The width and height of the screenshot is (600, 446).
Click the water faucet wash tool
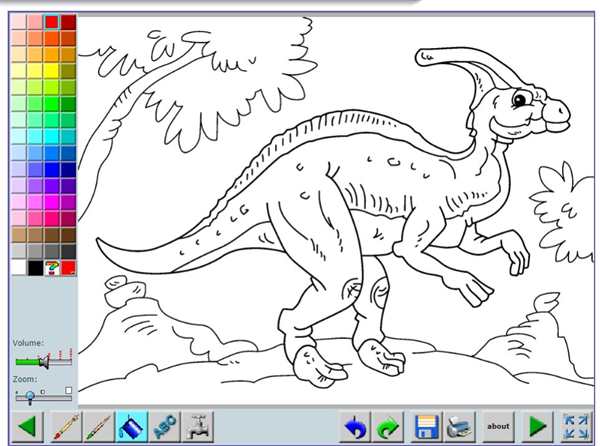point(198,426)
